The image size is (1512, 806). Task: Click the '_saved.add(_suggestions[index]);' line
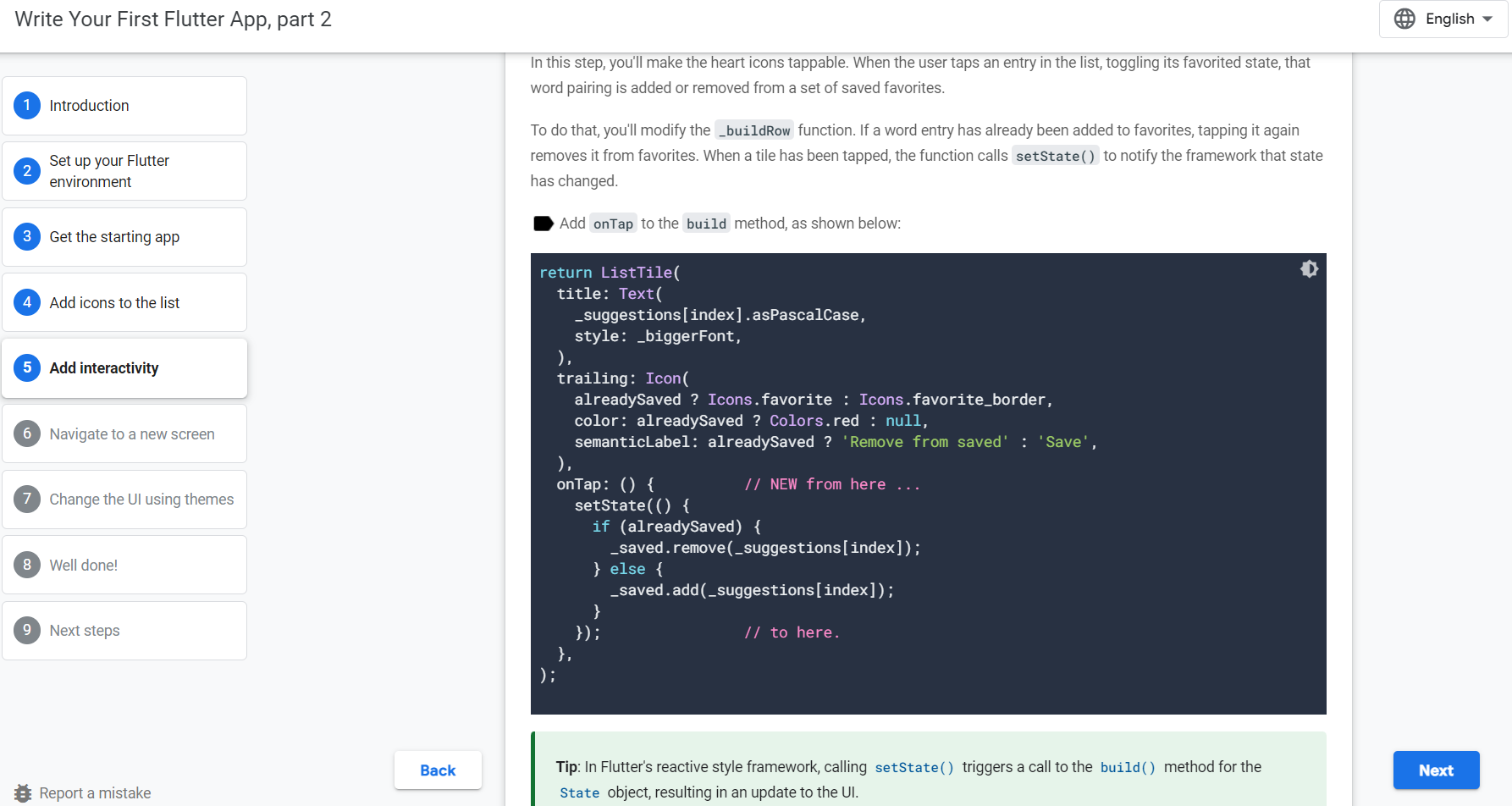tap(752, 590)
